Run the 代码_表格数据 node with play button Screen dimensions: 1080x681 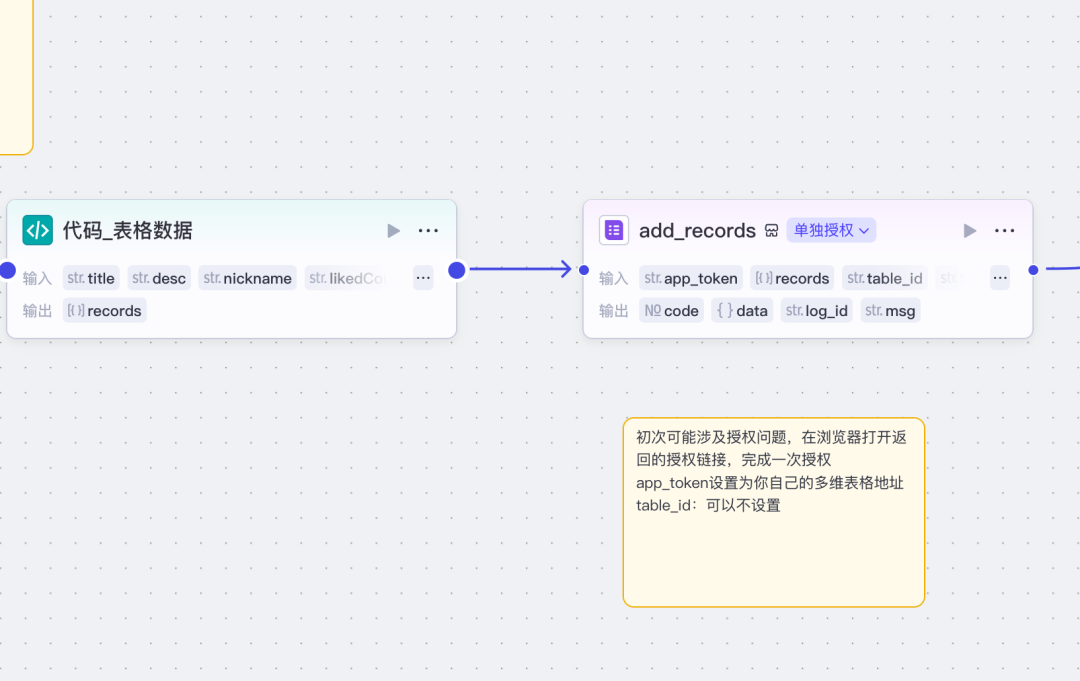pyautogui.click(x=393, y=231)
